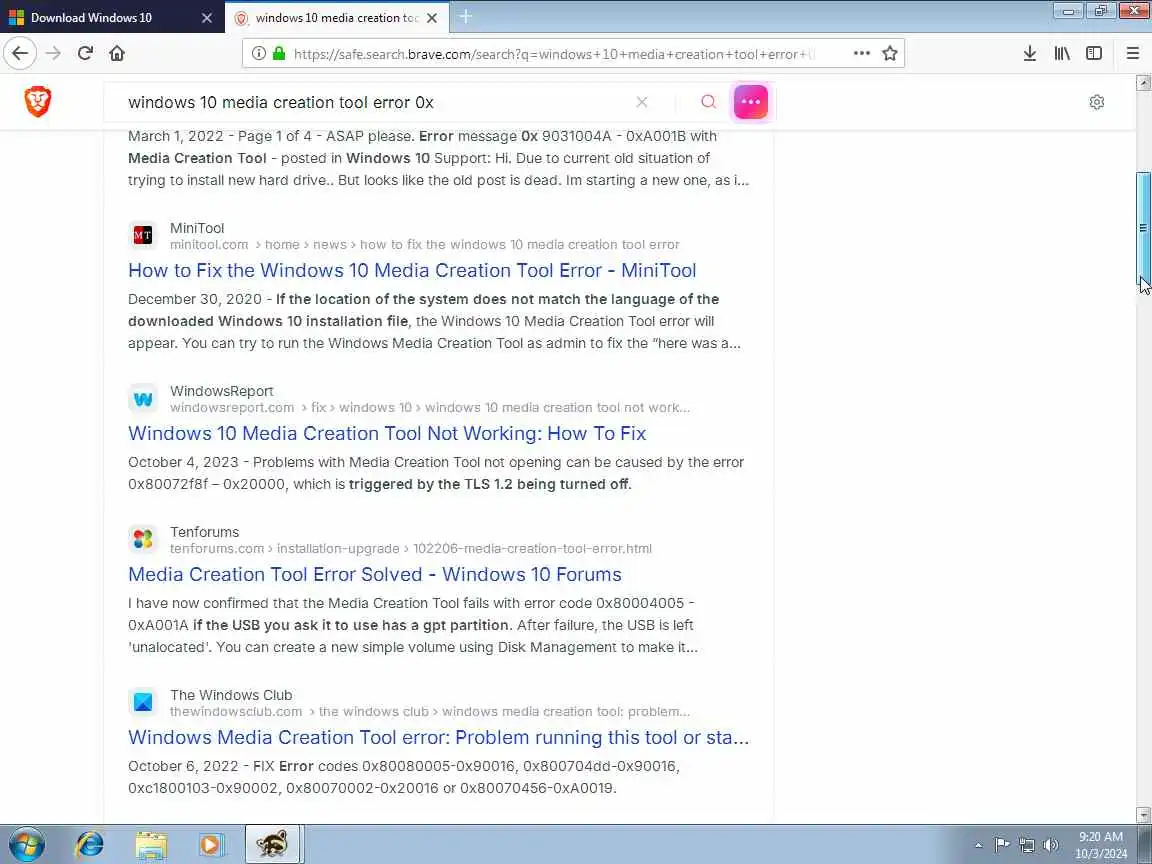
Task: Click the raccoon app taskbar icon
Action: [x=273, y=844]
